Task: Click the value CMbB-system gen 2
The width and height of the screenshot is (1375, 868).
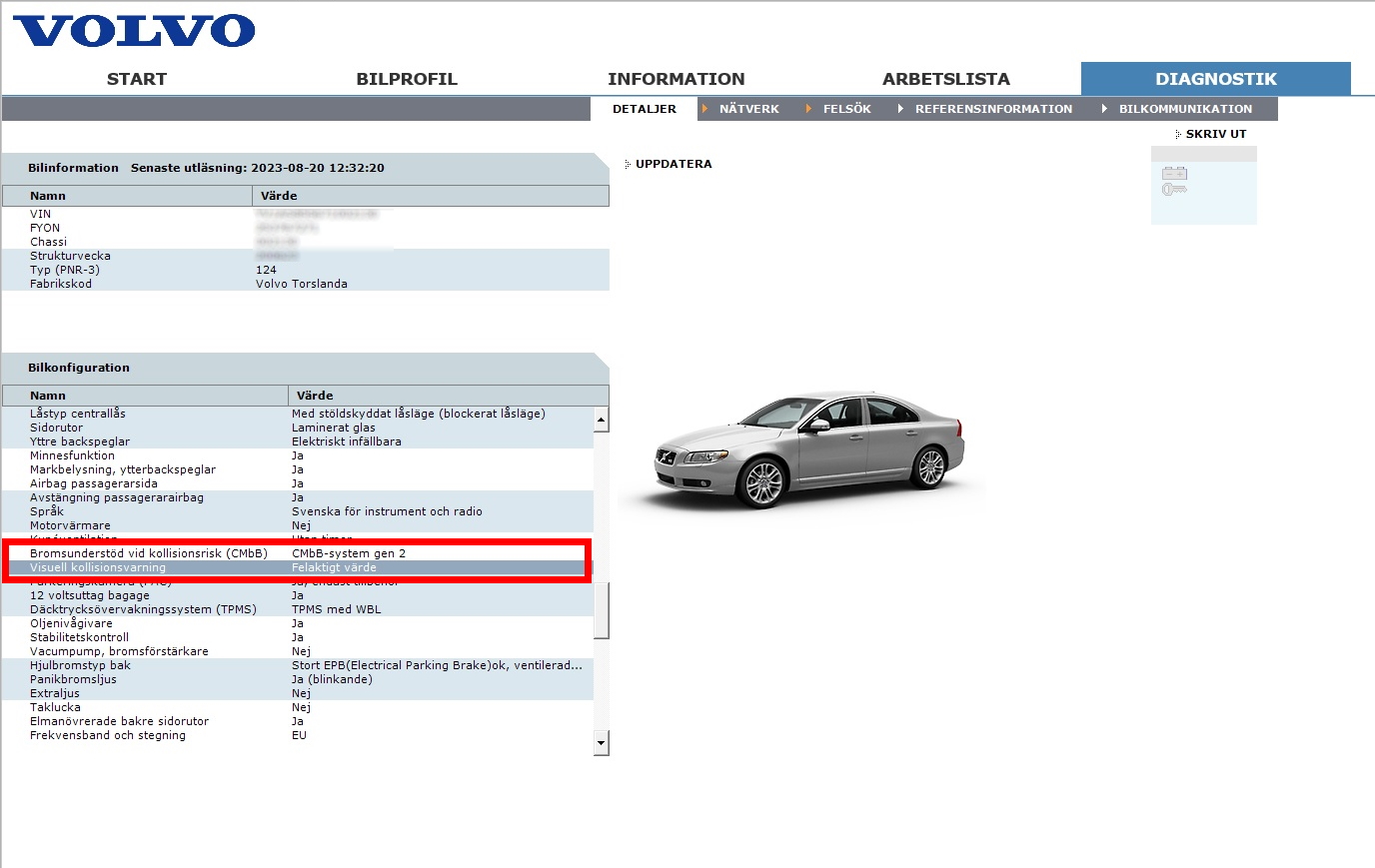Action: click(x=349, y=553)
